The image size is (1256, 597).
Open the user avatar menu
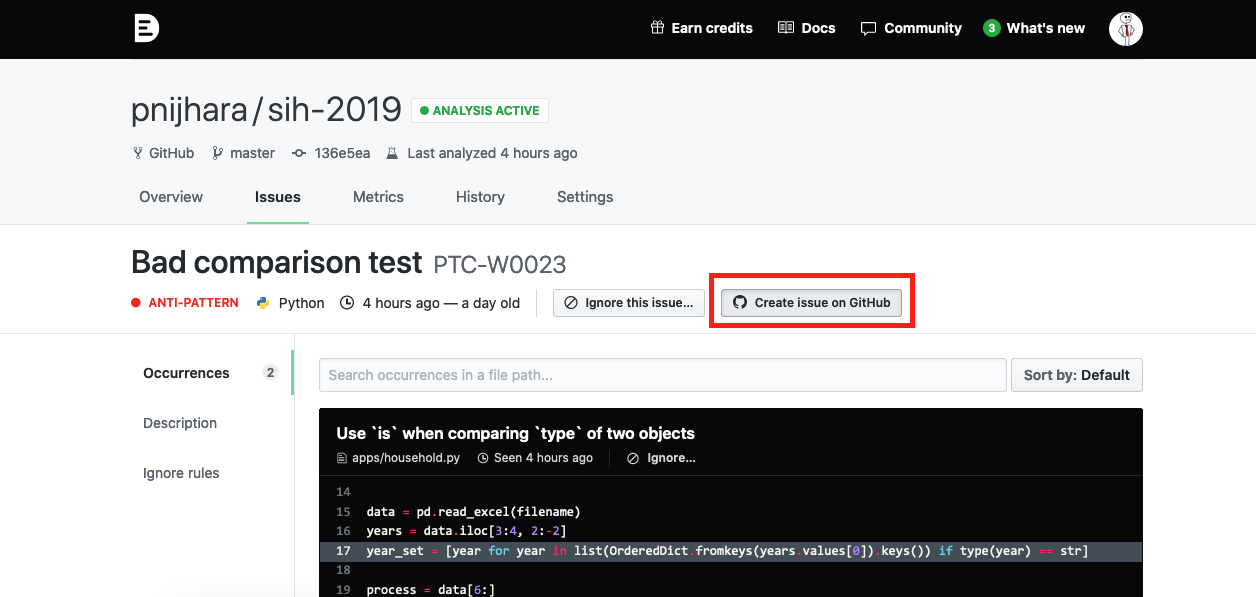click(x=1126, y=29)
